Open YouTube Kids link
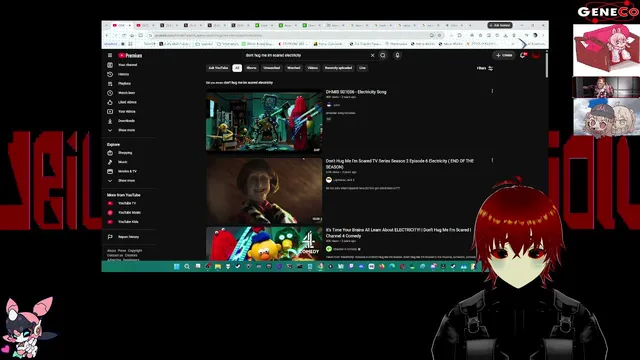The width and height of the screenshot is (640, 360). pyautogui.click(x=128, y=222)
